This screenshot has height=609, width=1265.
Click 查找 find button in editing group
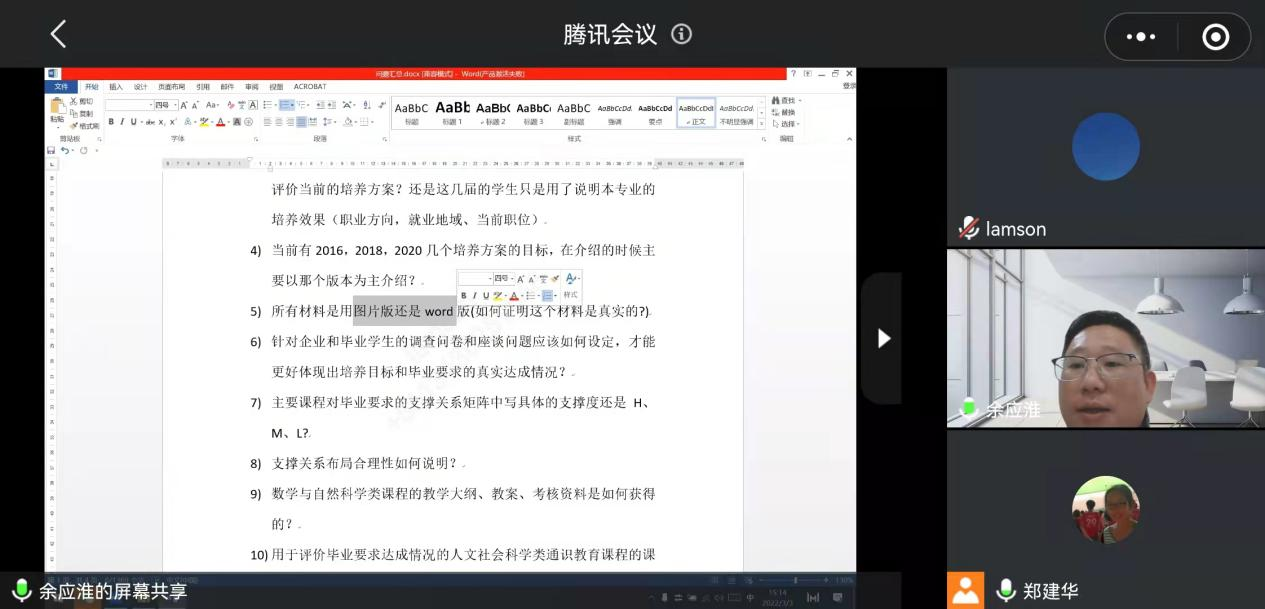click(784, 101)
